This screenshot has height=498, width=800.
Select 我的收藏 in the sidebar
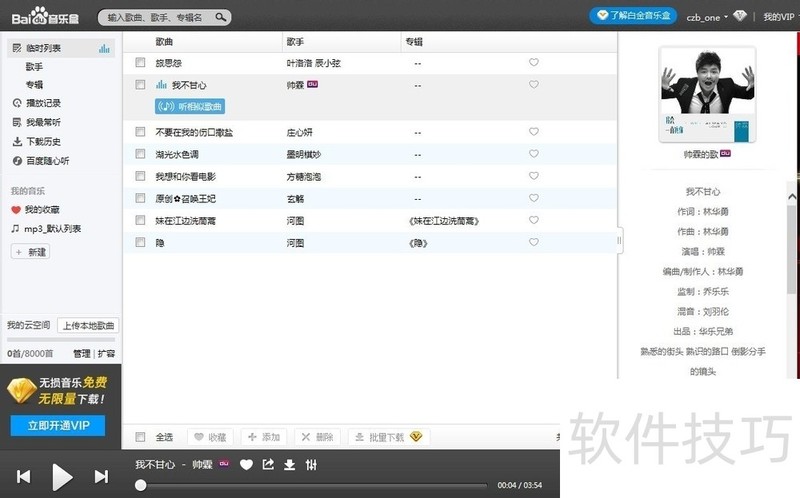pyautogui.click(x=41, y=210)
